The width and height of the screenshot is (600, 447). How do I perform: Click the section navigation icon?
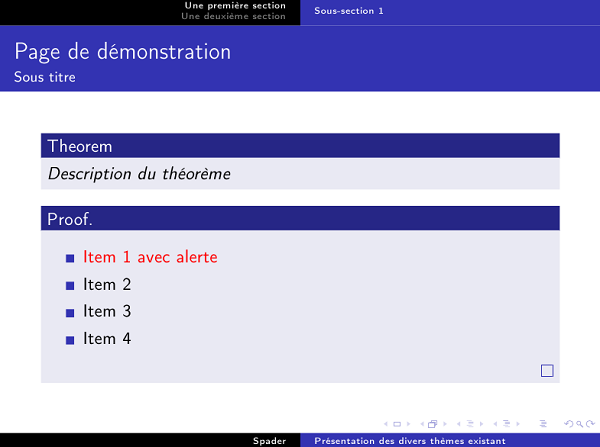506,424
